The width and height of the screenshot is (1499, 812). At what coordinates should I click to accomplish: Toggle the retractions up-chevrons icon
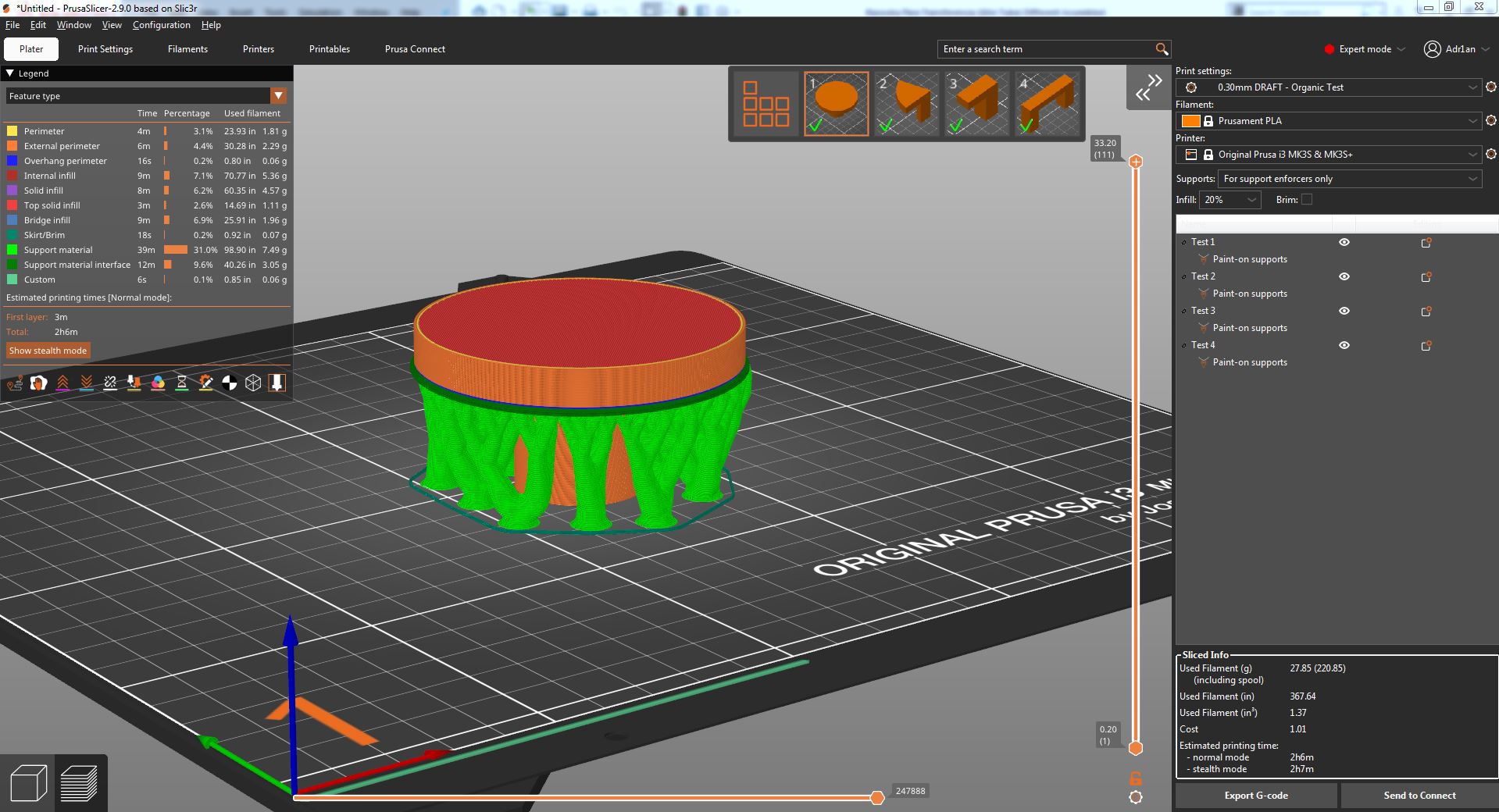coord(62,383)
